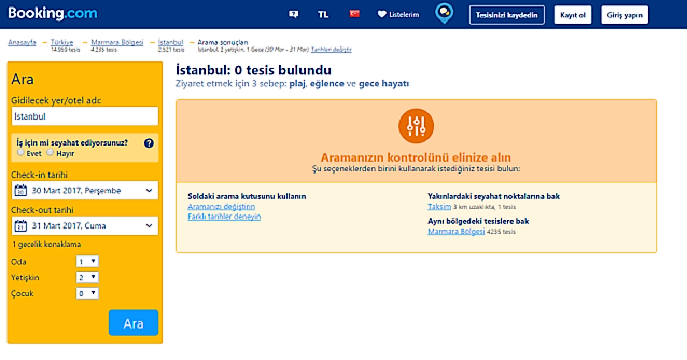Image resolution: width=687 pixels, height=360 pixels.
Task: Open the customer messages chat icon
Action: (294, 14)
